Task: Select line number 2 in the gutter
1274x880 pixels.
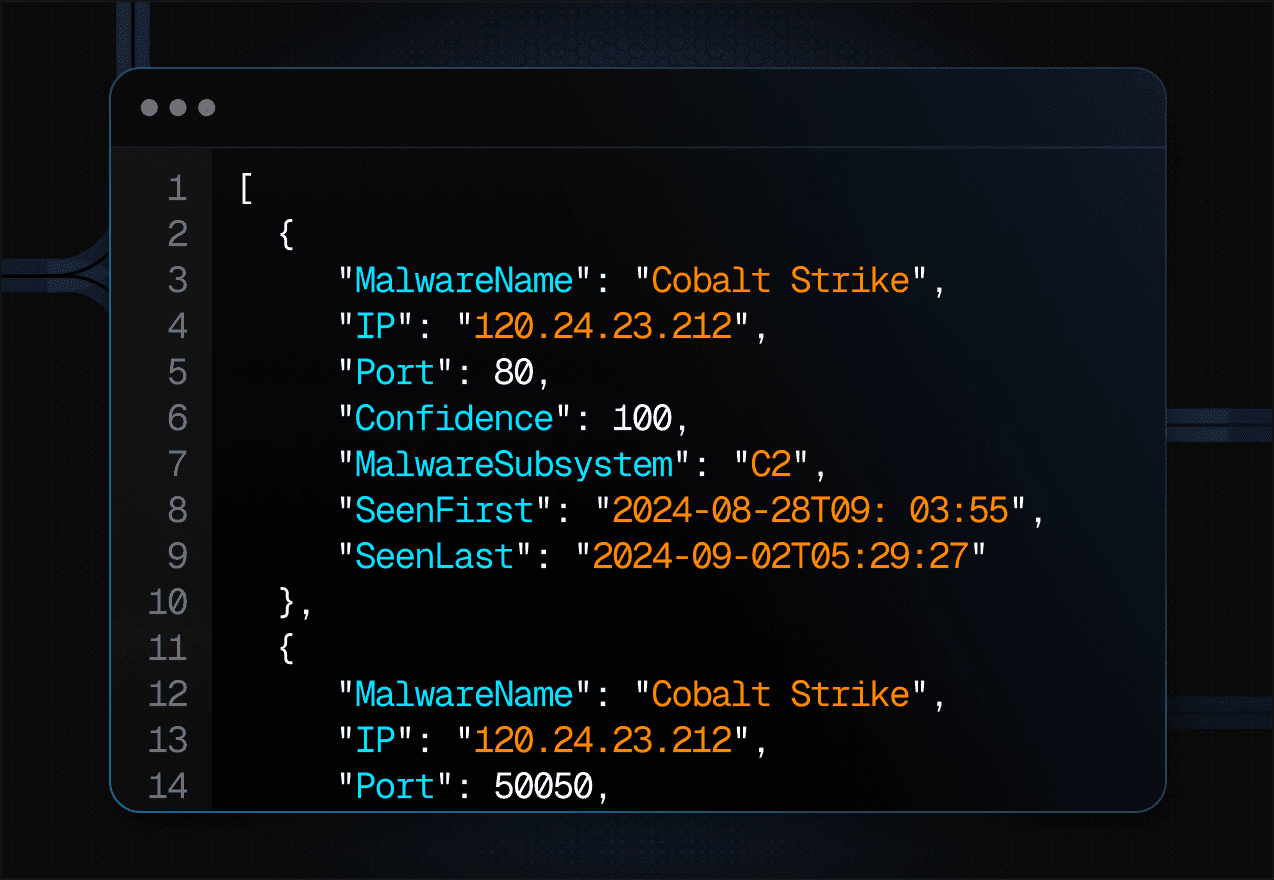Action: coord(177,234)
